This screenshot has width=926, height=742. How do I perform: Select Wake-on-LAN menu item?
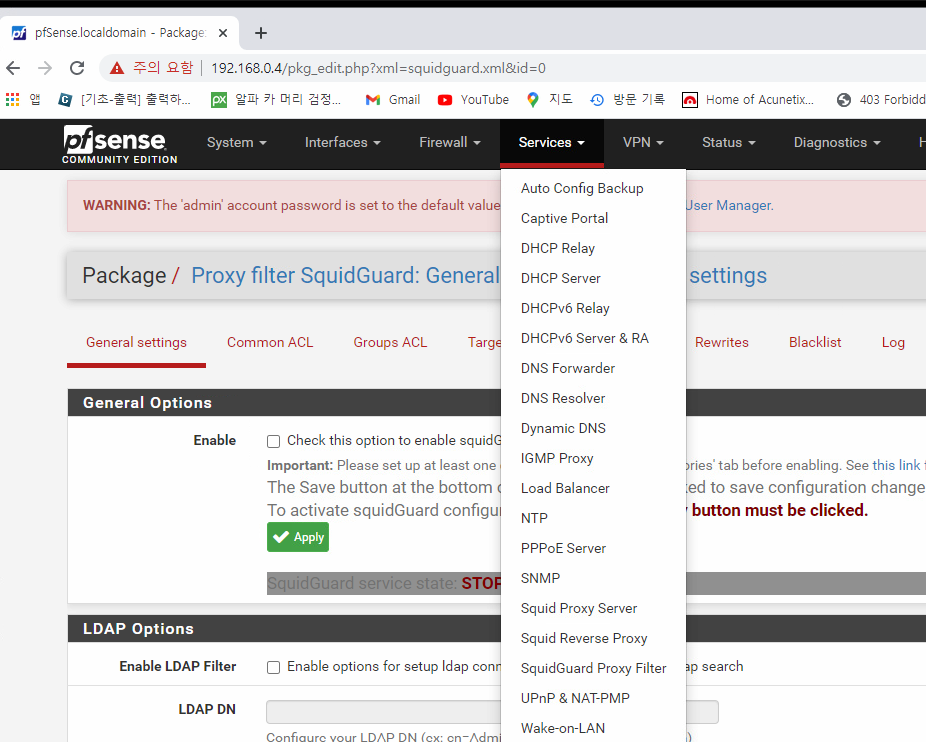(x=593, y=728)
